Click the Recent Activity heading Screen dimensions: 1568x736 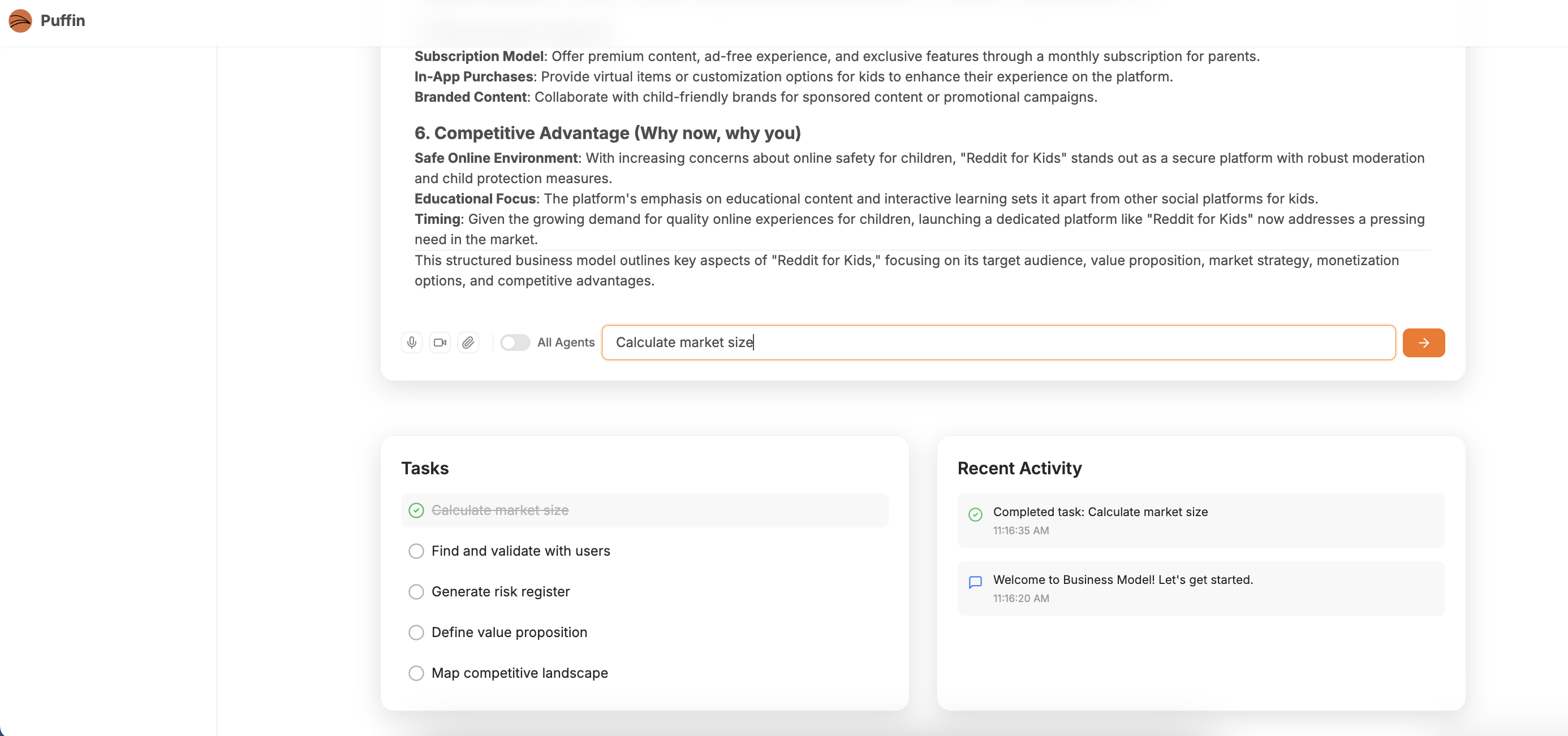click(1019, 469)
